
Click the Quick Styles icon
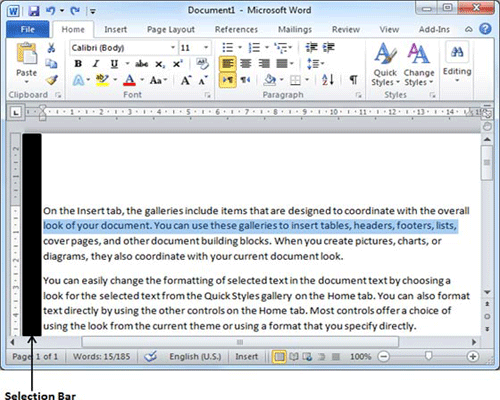point(385,64)
